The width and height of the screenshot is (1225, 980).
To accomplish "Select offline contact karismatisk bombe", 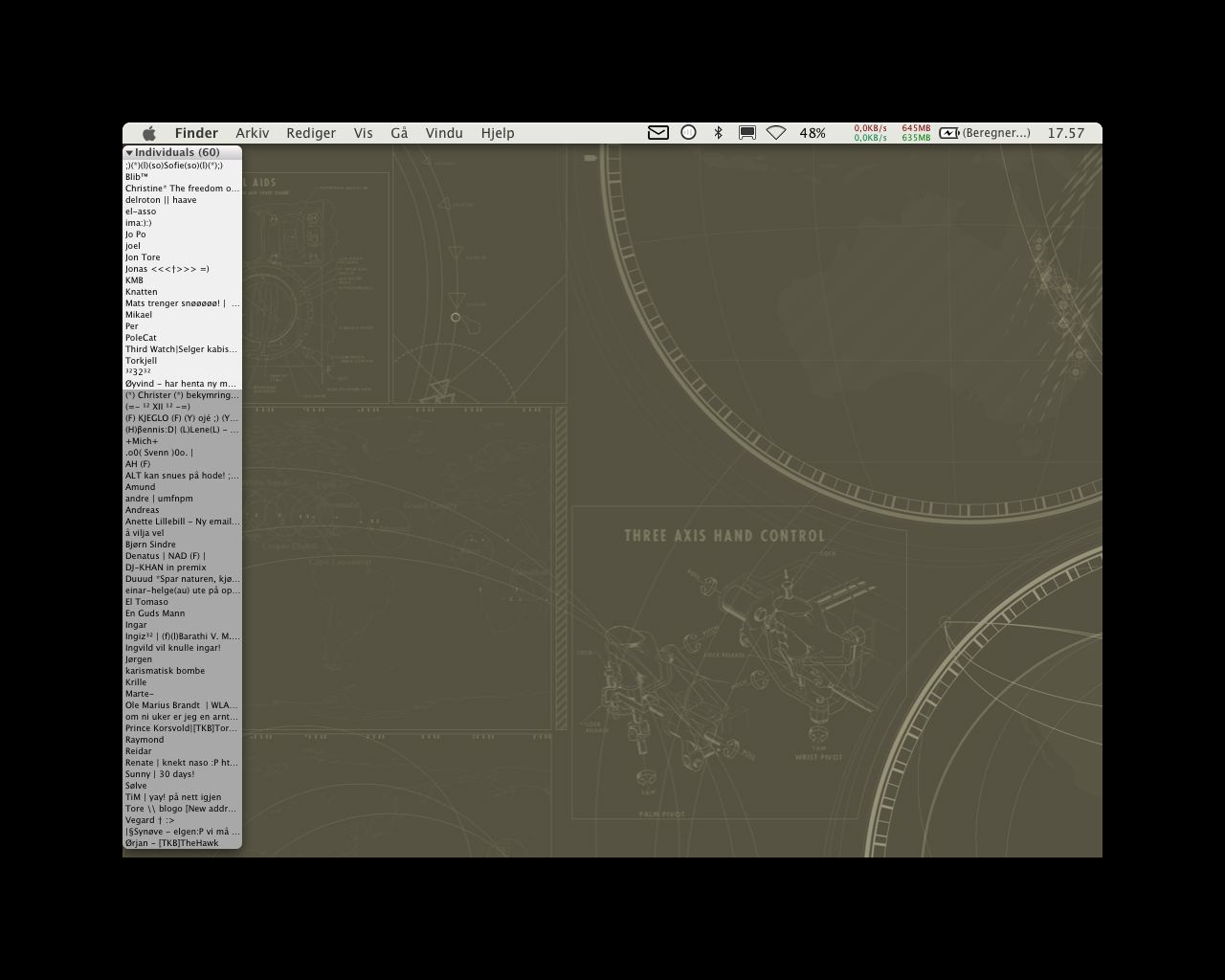I will (x=182, y=671).
